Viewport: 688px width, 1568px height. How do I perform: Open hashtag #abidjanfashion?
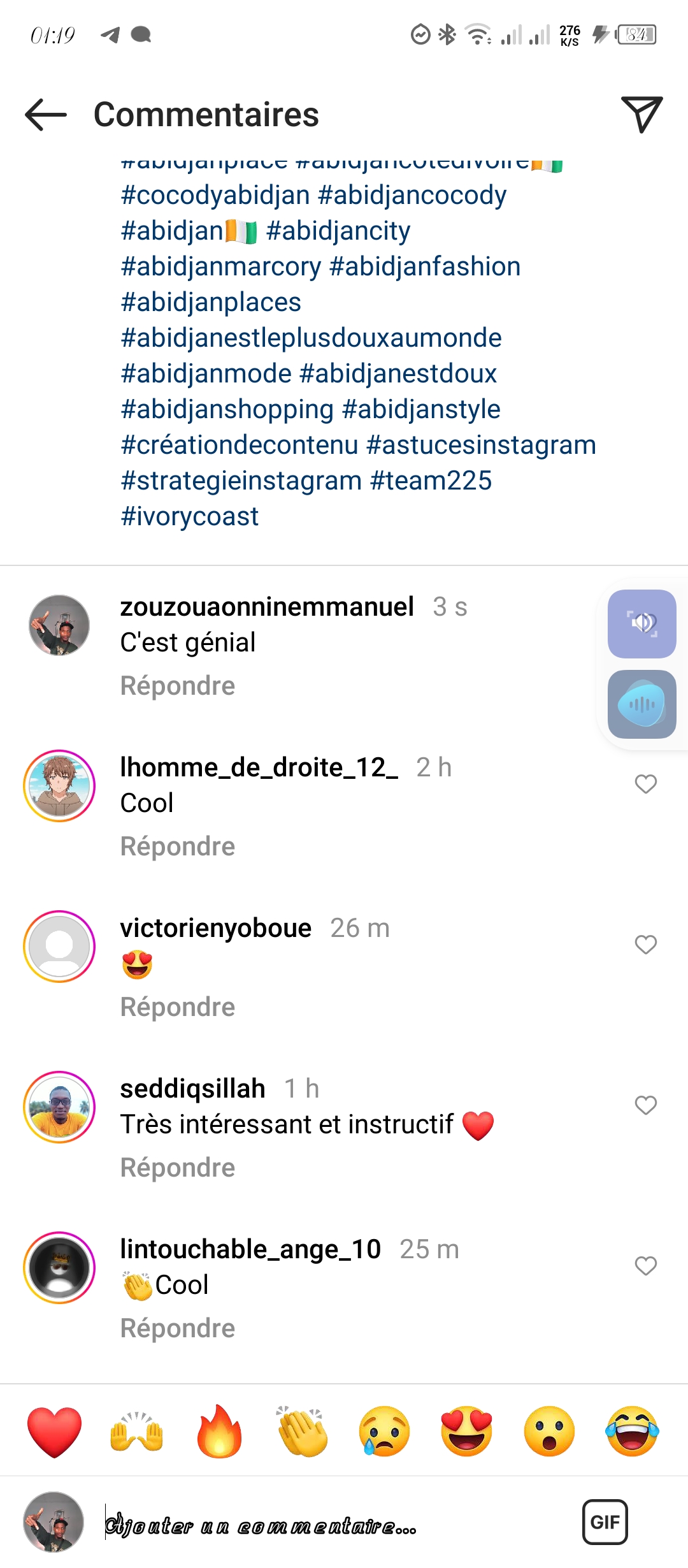425,266
